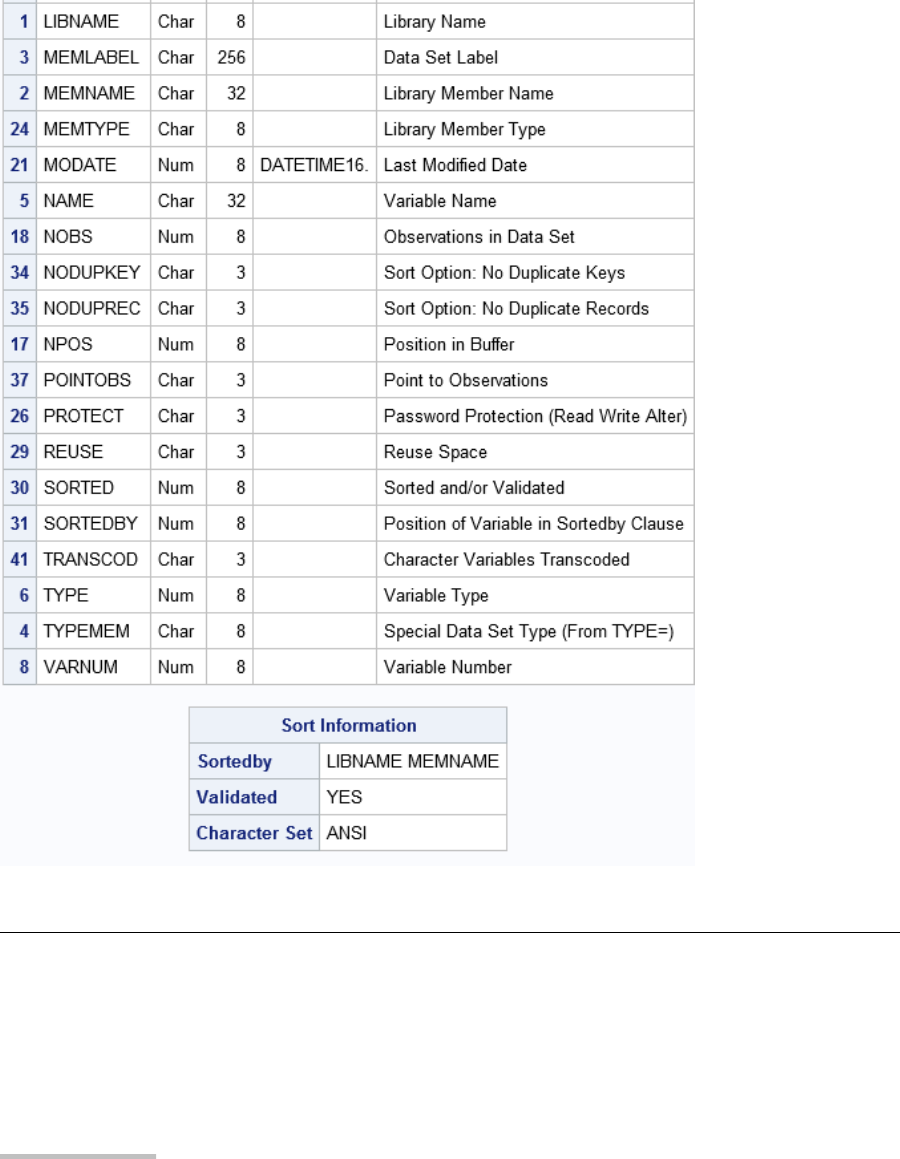Click the LIBNAME variable cell

tap(78, 21)
